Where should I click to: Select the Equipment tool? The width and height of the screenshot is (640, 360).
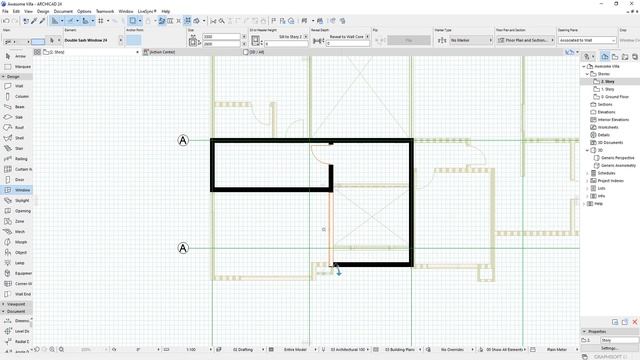[16, 273]
